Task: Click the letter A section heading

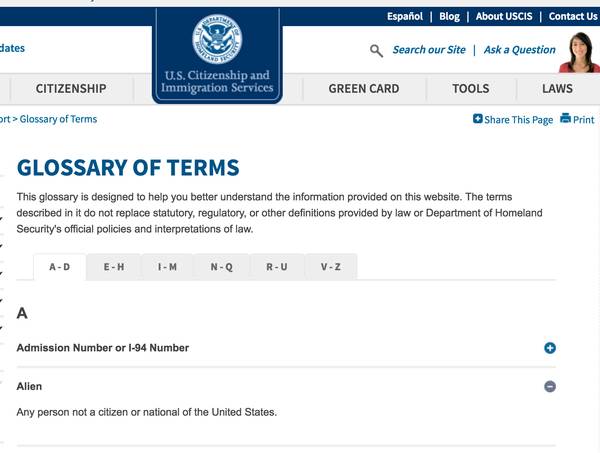Action: point(22,313)
